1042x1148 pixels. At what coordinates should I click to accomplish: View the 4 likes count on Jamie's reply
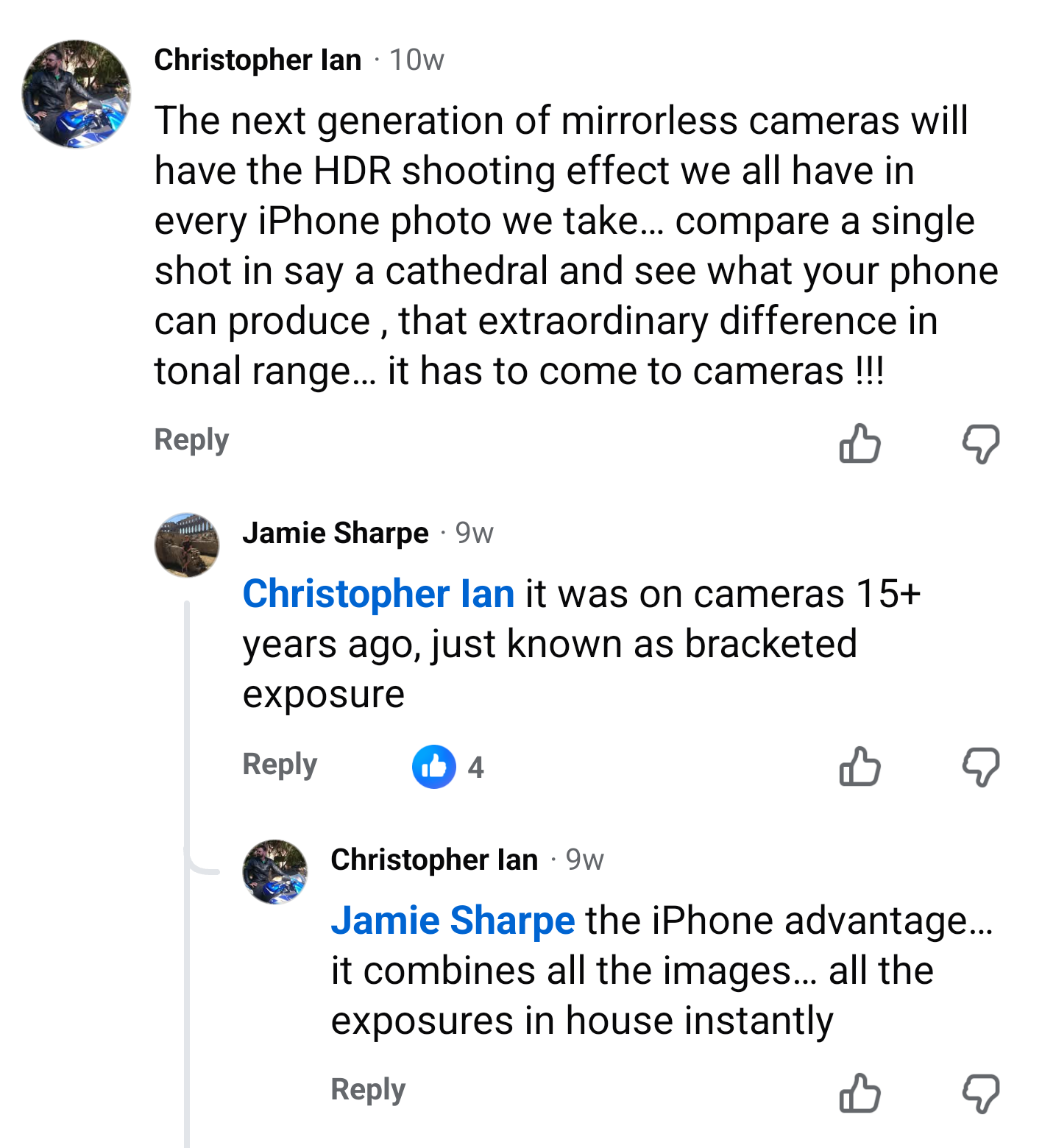[x=476, y=768]
